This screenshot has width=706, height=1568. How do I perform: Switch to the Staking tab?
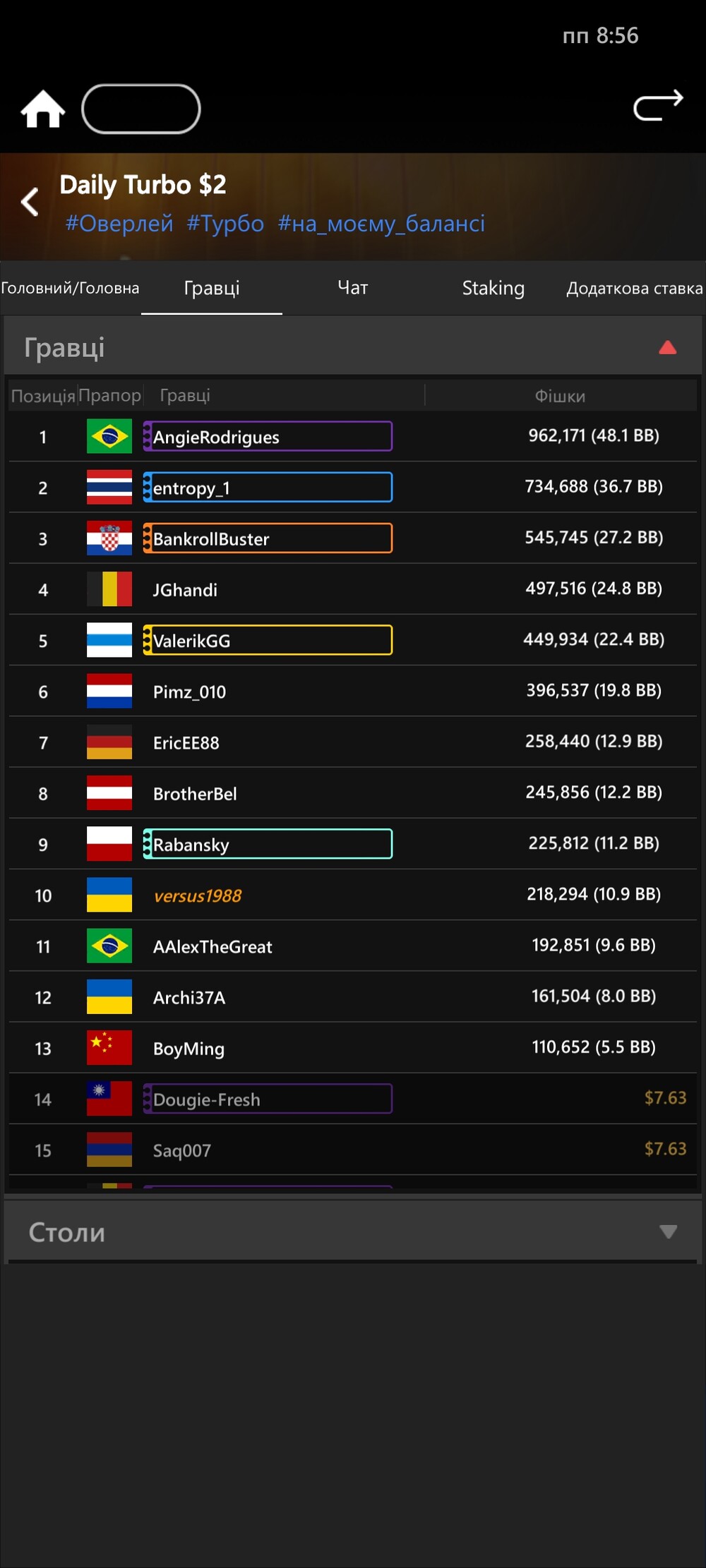493,288
